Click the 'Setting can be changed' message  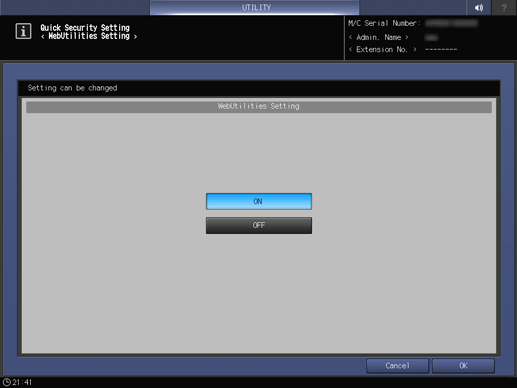[x=72, y=88]
